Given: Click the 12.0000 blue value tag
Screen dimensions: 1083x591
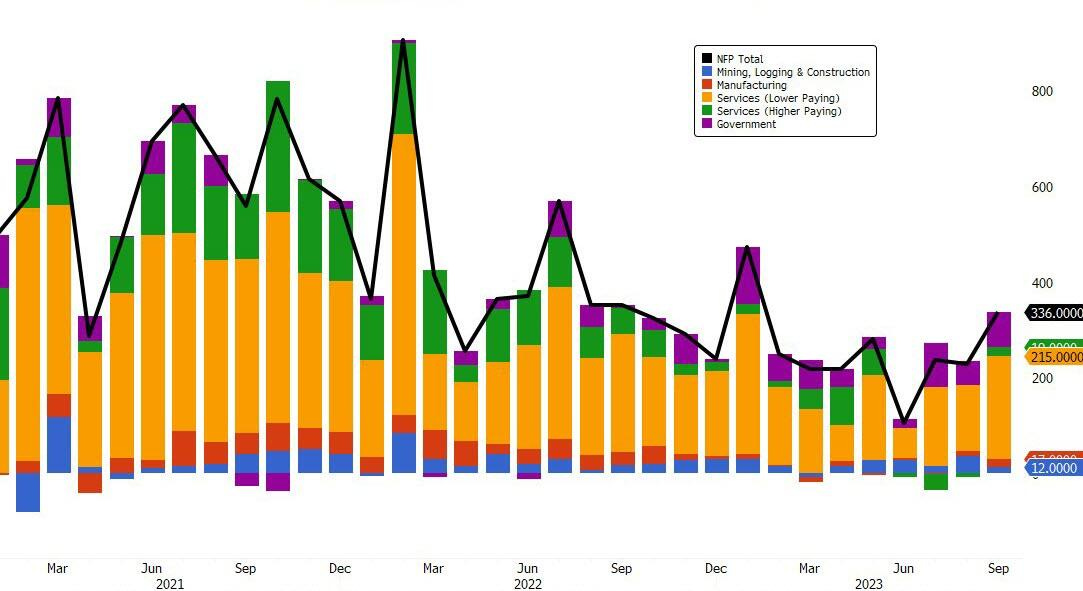Looking at the screenshot, I should (x=1055, y=468).
